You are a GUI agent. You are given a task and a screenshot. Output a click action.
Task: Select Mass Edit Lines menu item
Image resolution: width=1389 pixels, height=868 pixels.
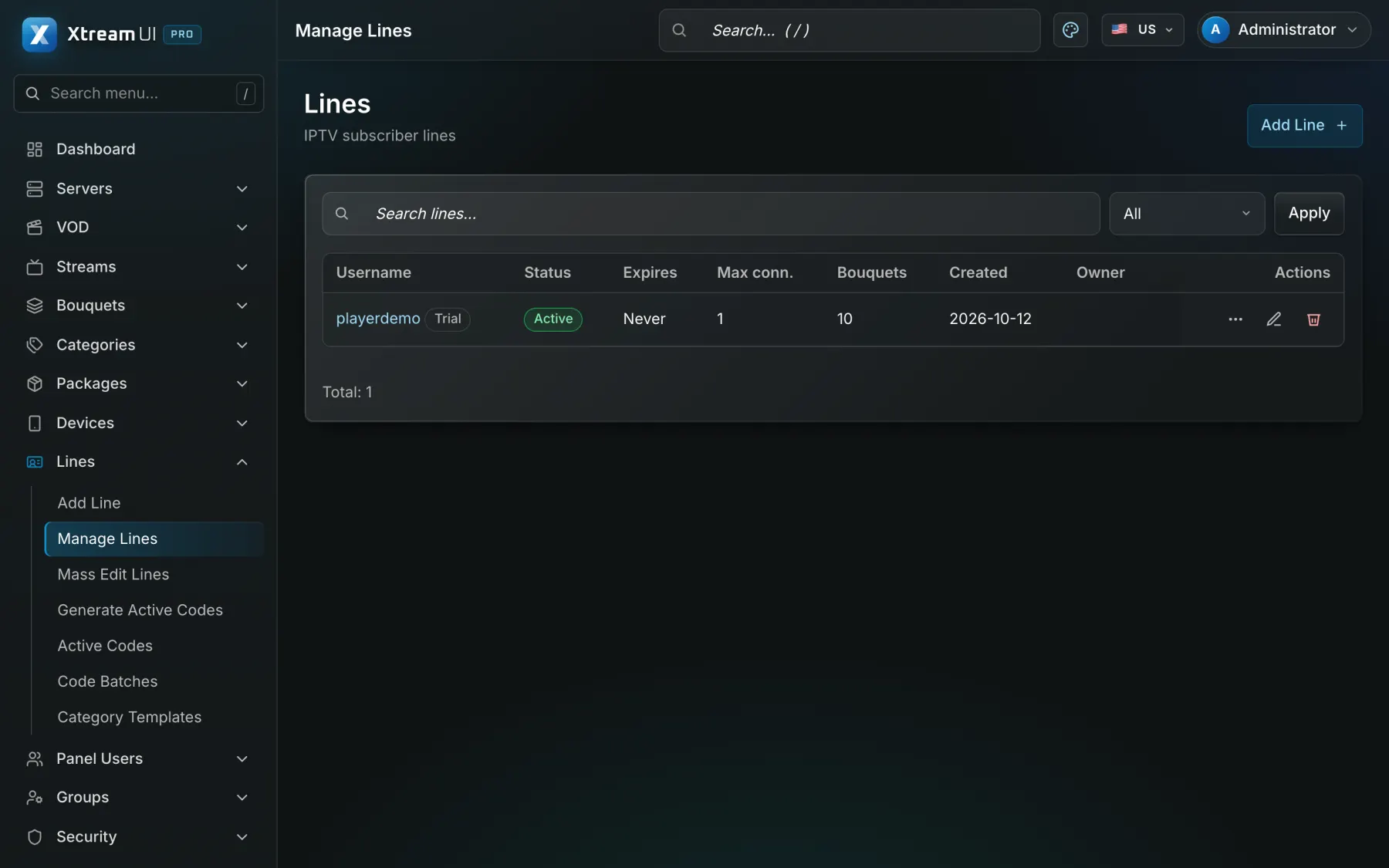pyautogui.click(x=154, y=575)
